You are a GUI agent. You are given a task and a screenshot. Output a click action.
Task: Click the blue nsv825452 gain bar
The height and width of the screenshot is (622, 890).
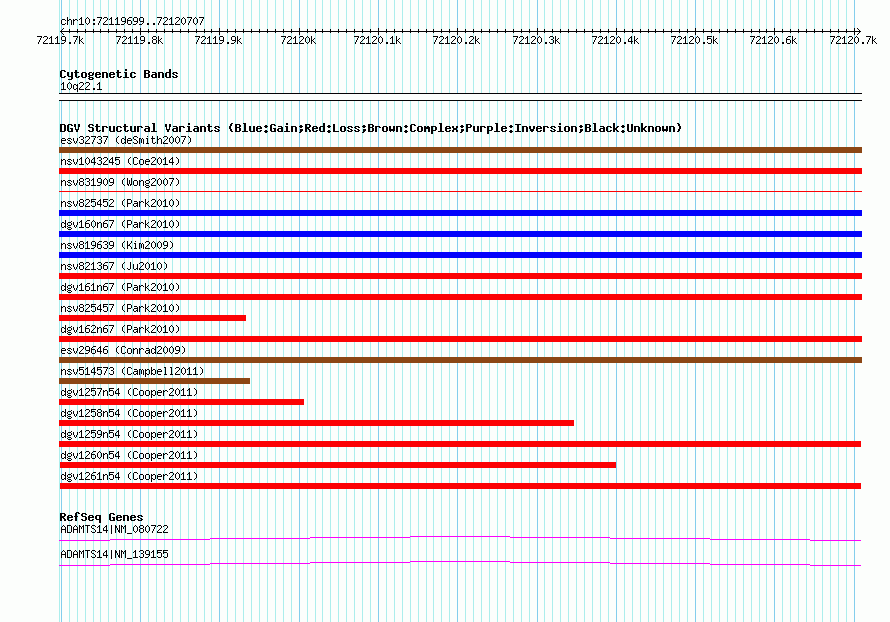click(x=460, y=213)
